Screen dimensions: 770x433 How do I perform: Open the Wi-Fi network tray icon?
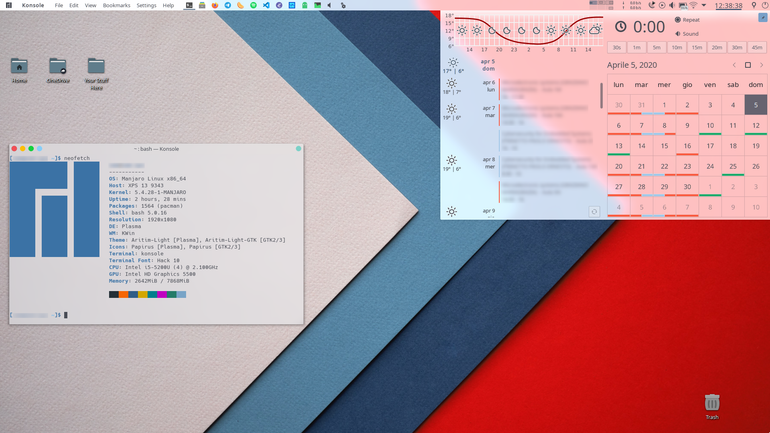coord(693,5)
